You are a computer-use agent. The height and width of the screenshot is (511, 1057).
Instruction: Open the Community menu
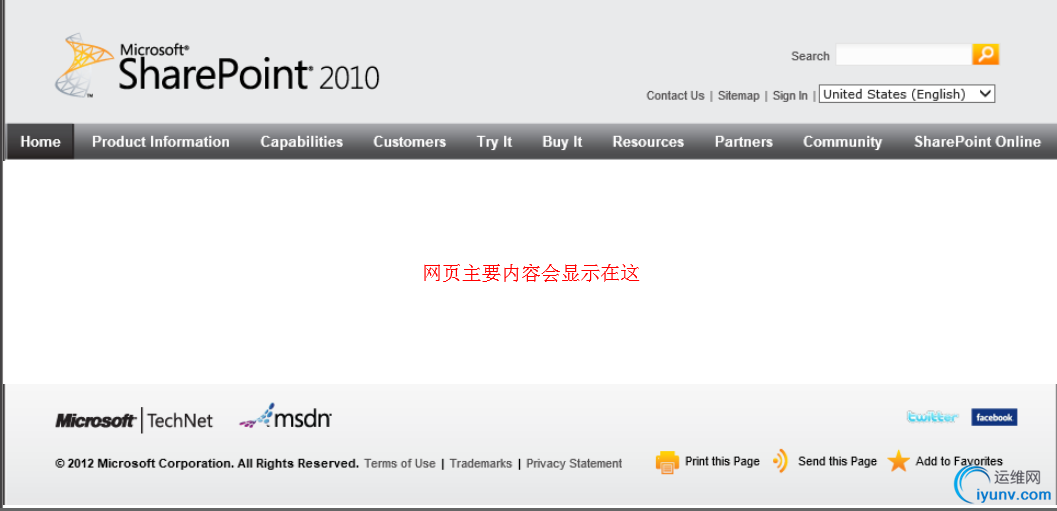[842, 142]
